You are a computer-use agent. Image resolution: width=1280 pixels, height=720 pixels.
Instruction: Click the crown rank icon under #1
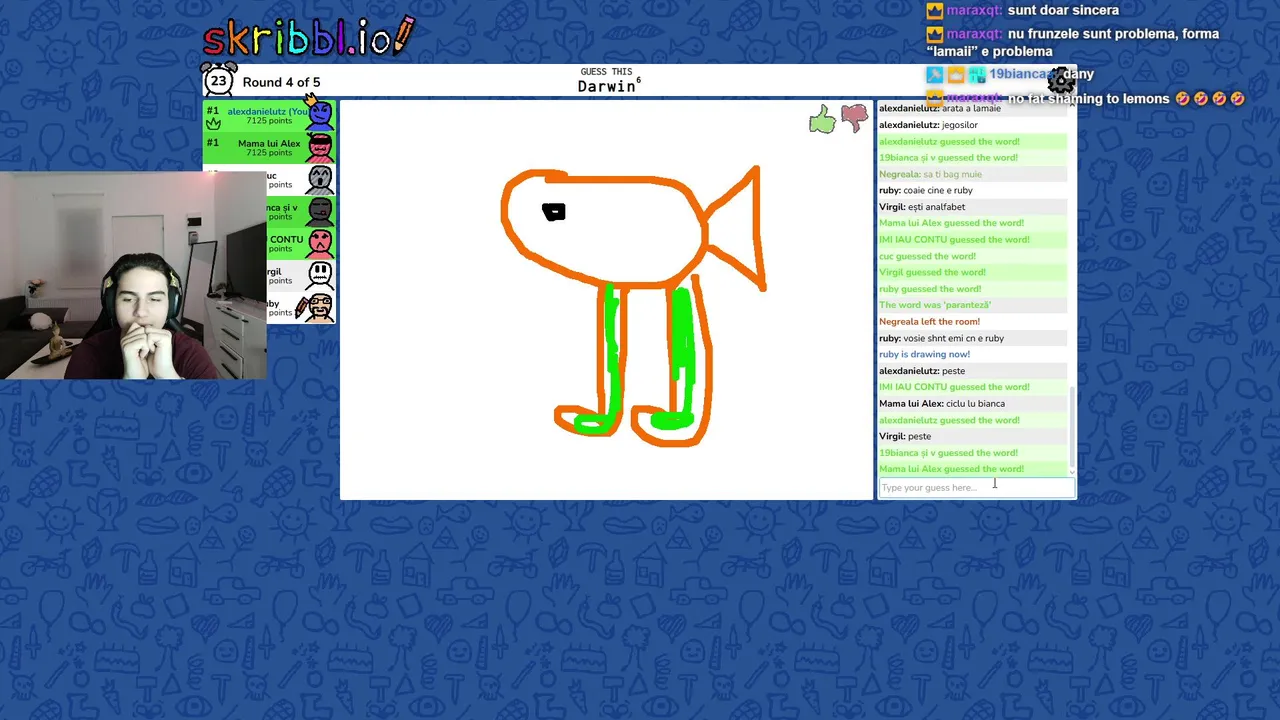[213, 124]
